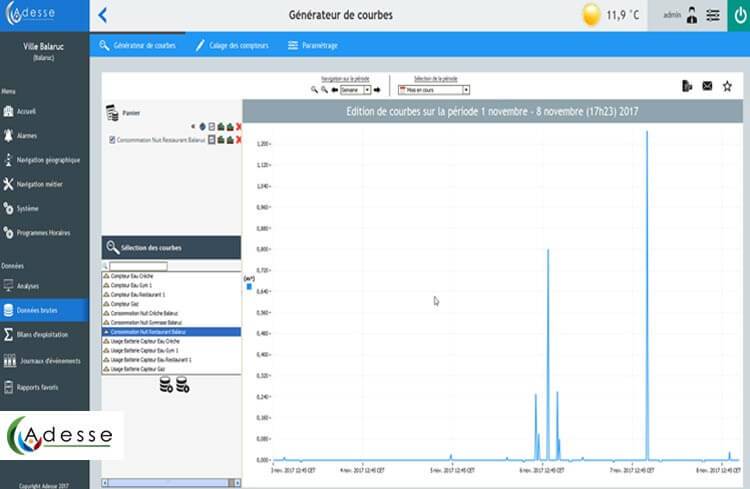Click the left database icon below the curve list
The image size is (750, 489).
(x=165, y=385)
